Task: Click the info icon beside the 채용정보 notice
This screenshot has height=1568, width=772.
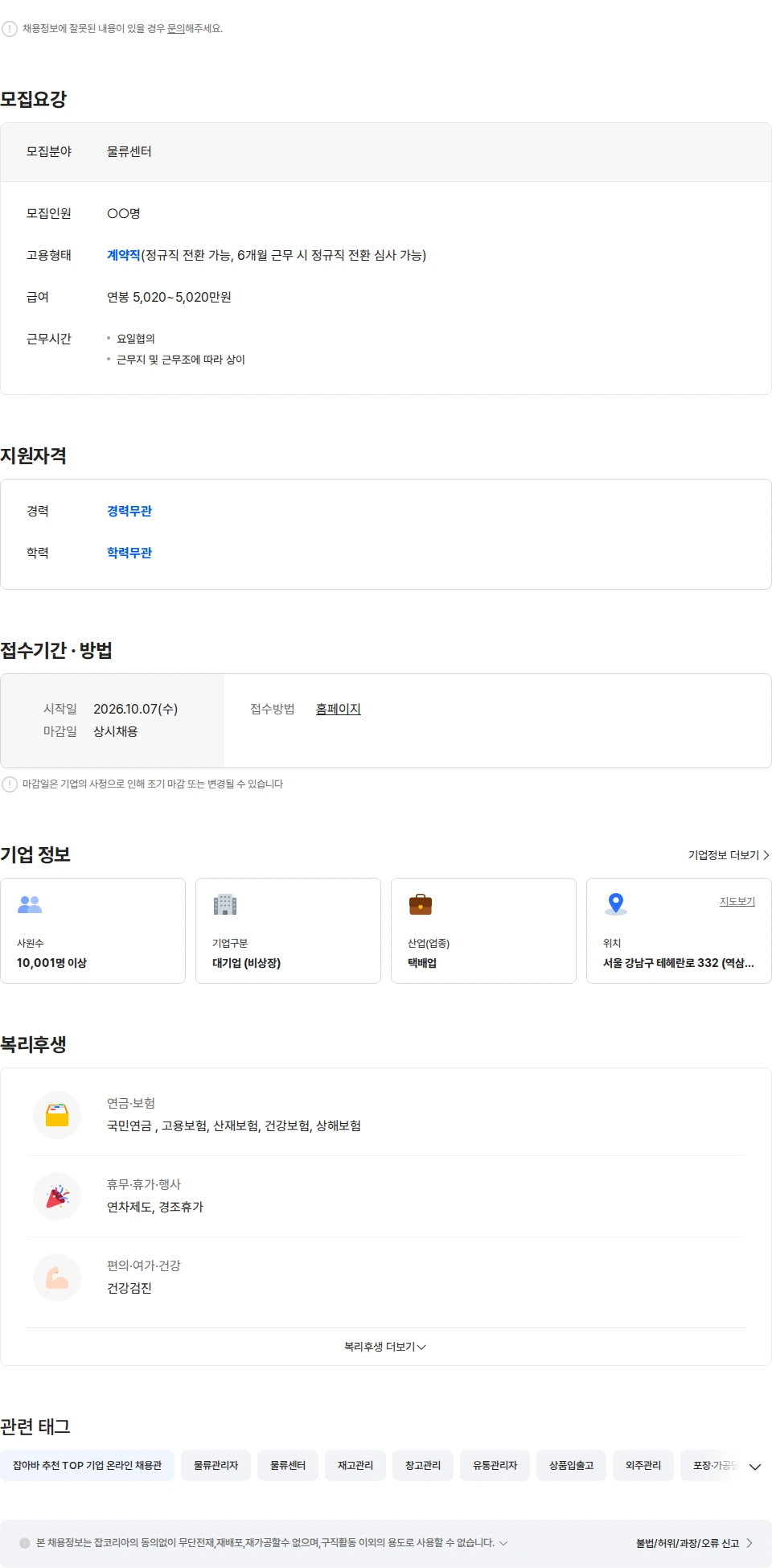Action: click(x=10, y=29)
